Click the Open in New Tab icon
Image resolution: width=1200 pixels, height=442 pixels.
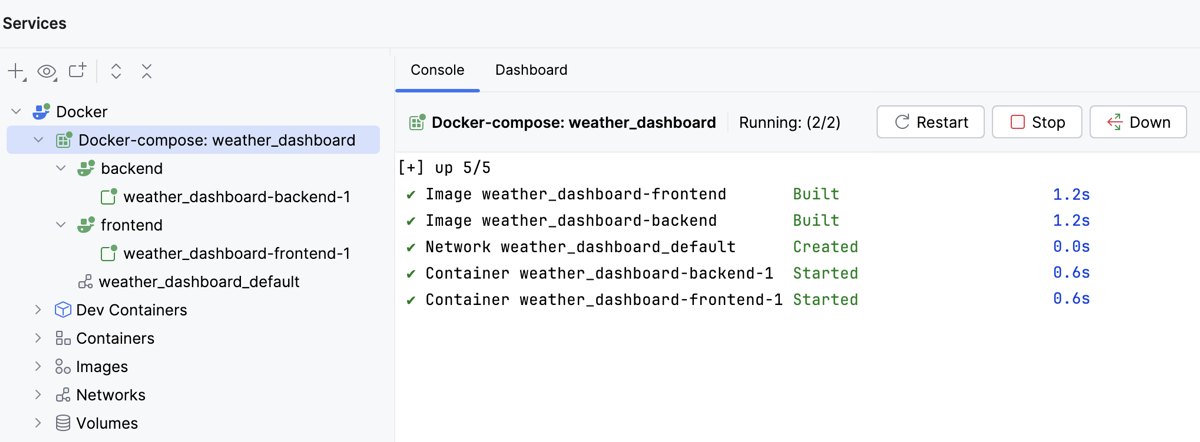click(77, 71)
